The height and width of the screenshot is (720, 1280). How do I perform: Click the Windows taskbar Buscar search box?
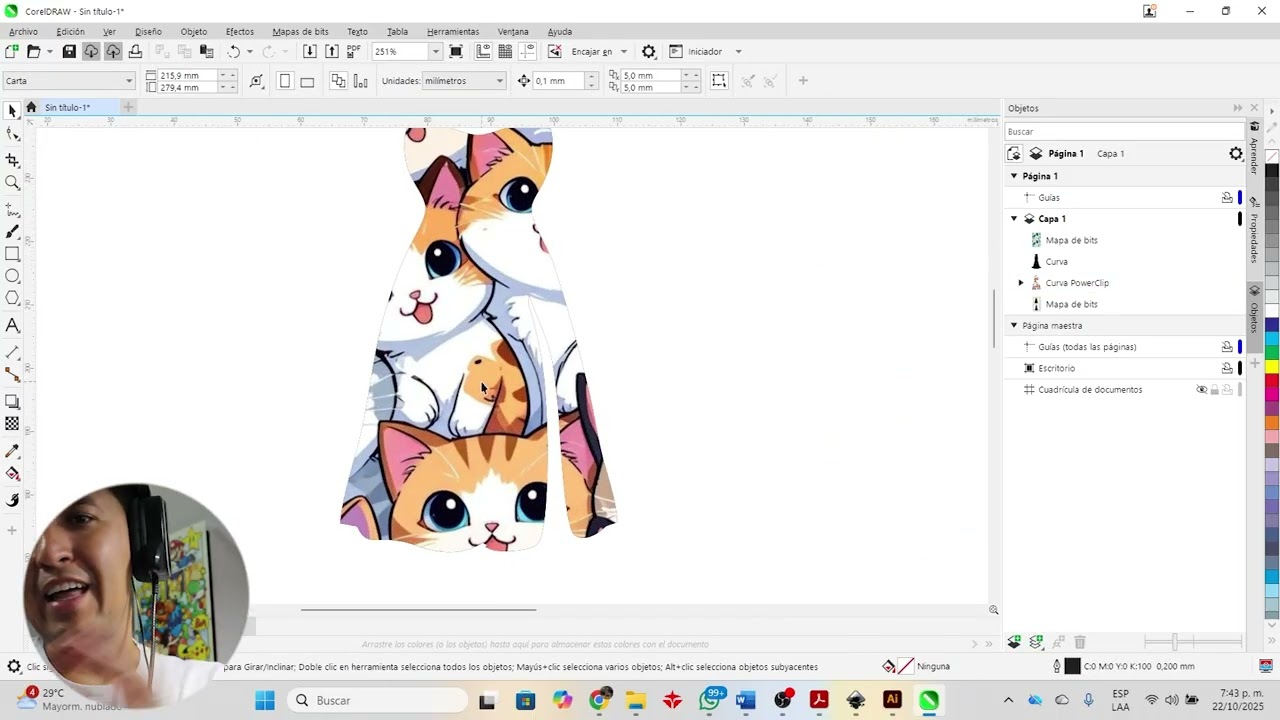click(x=378, y=700)
